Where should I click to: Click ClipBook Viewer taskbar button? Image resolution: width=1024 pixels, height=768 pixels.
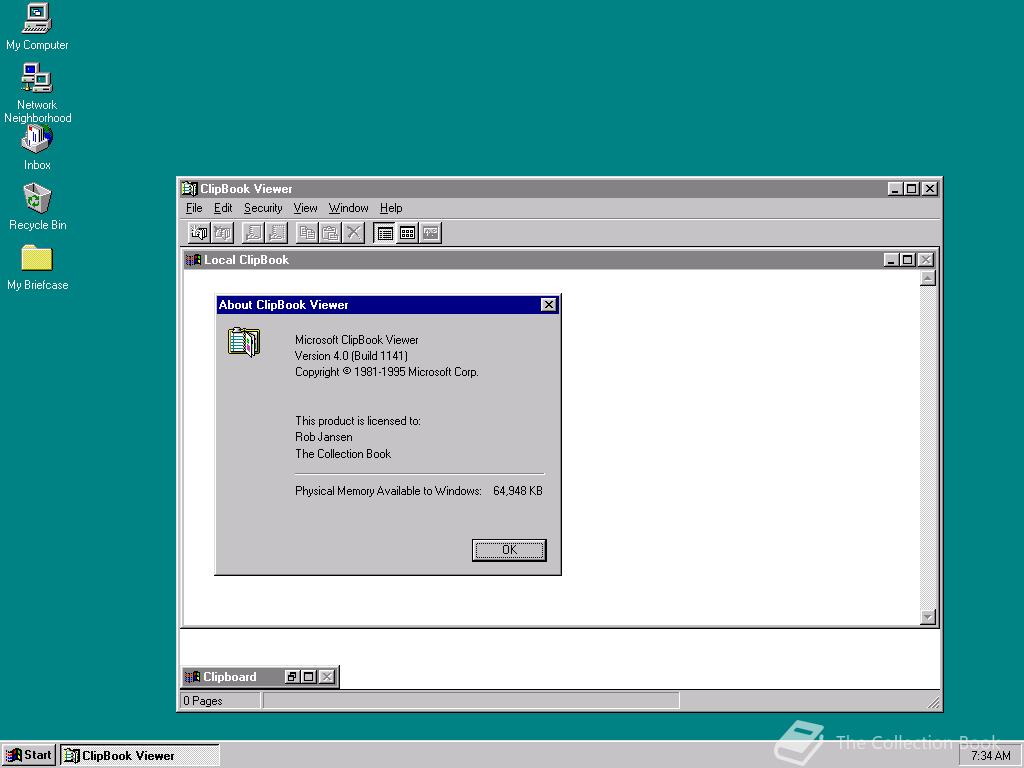pos(140,756)
